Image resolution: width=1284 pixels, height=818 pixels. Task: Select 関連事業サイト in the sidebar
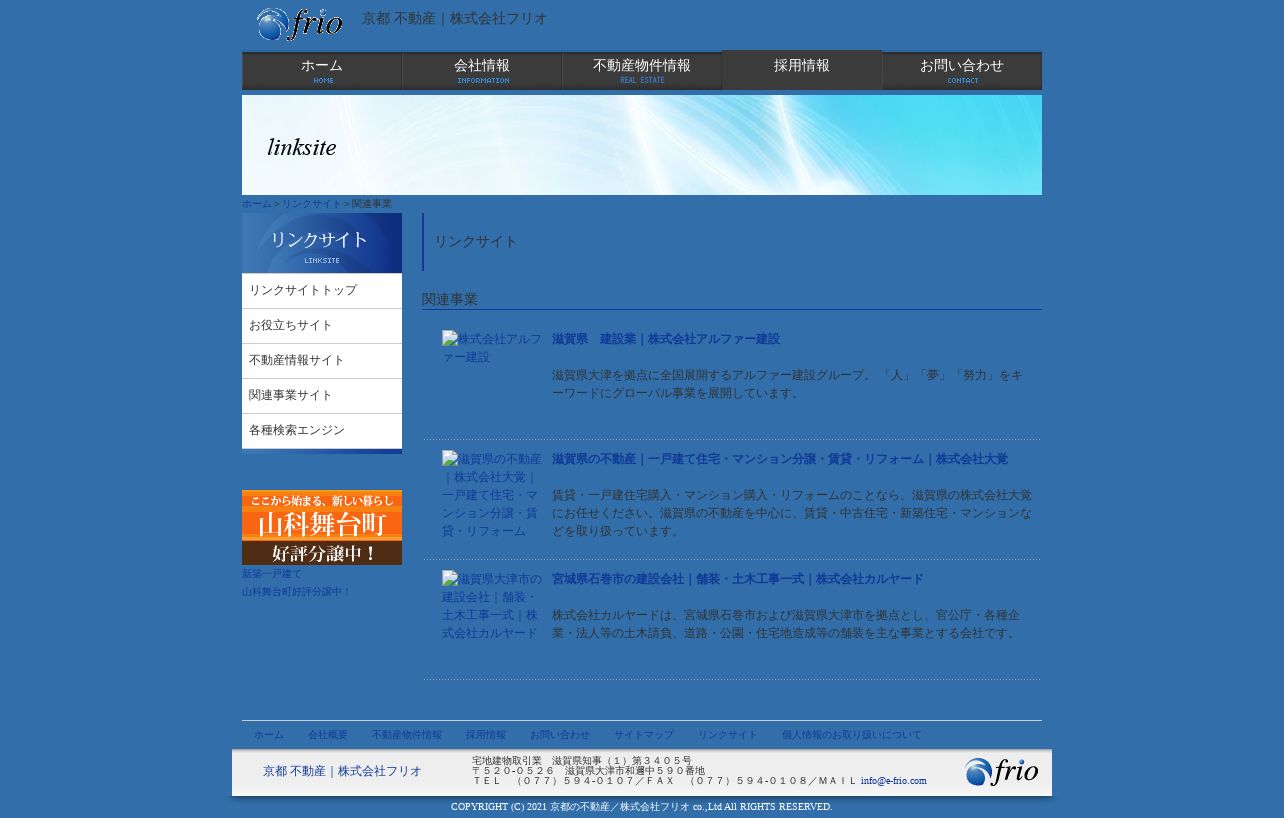pyautogui.click(x=322, y=396)
